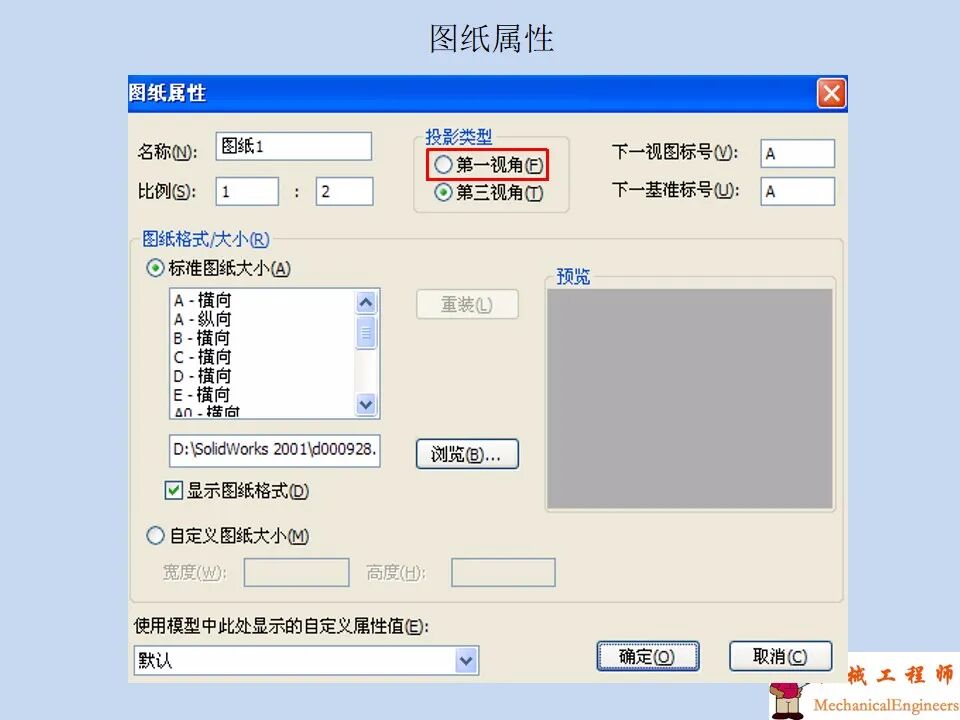Screen dimensions: 960x720
Task: Click the sheet name field showing 图纸1
Action: 293,145
